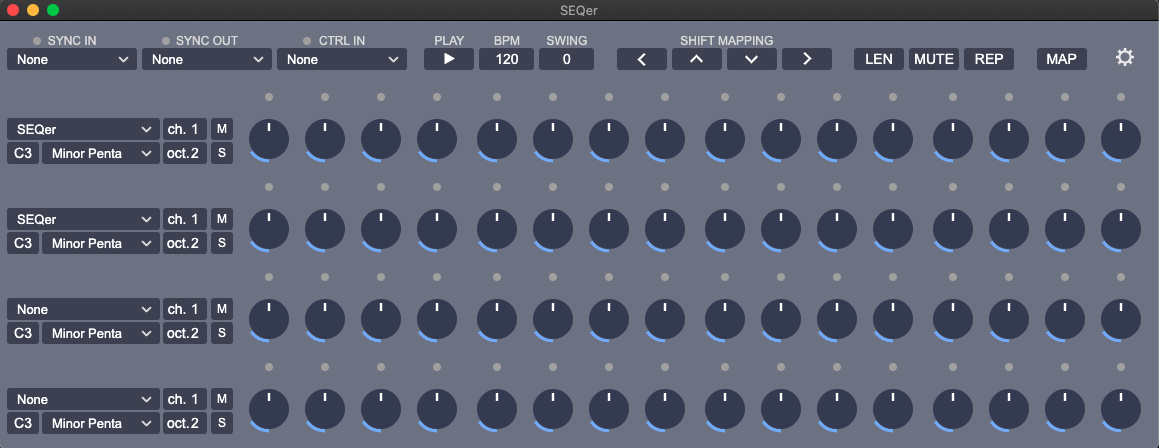1159x448 pixels.
Task: Click fourth row's ch. 1 channel field
Action: tap(185, 399)
